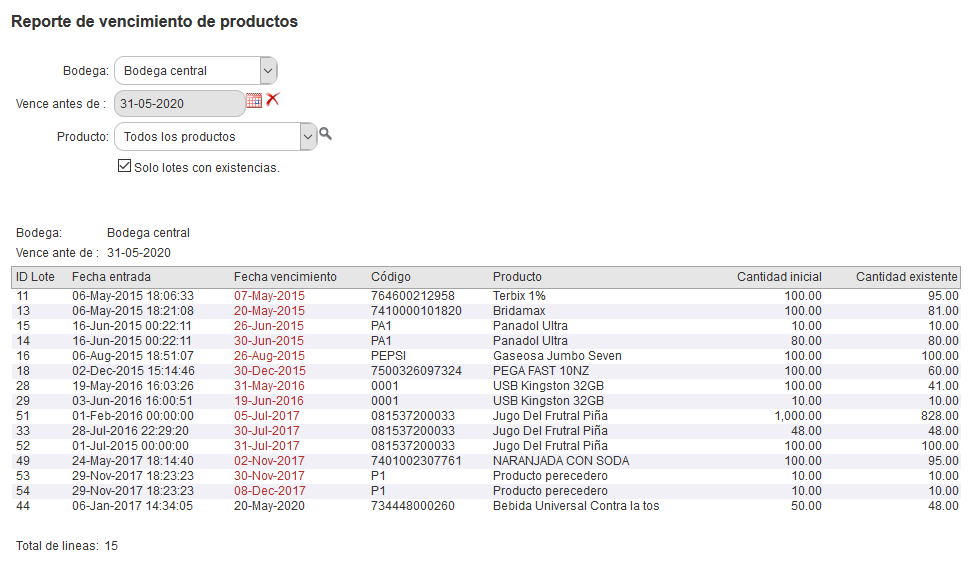Click the 'Producto' column header
The height and width of the screenshot is (563, 975).
[517, 277]
